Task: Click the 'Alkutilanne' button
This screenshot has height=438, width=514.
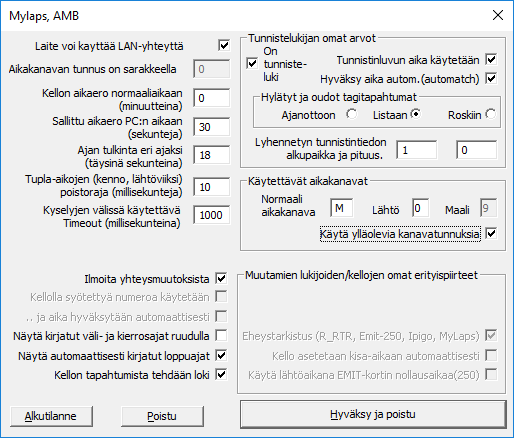Action: pos(51,416)
